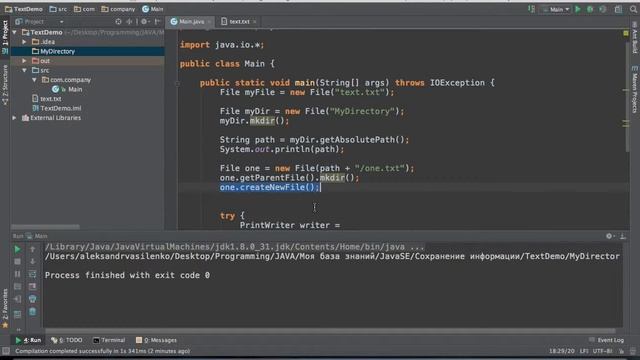Open the Terminal bottom tab

click(109, 340)
